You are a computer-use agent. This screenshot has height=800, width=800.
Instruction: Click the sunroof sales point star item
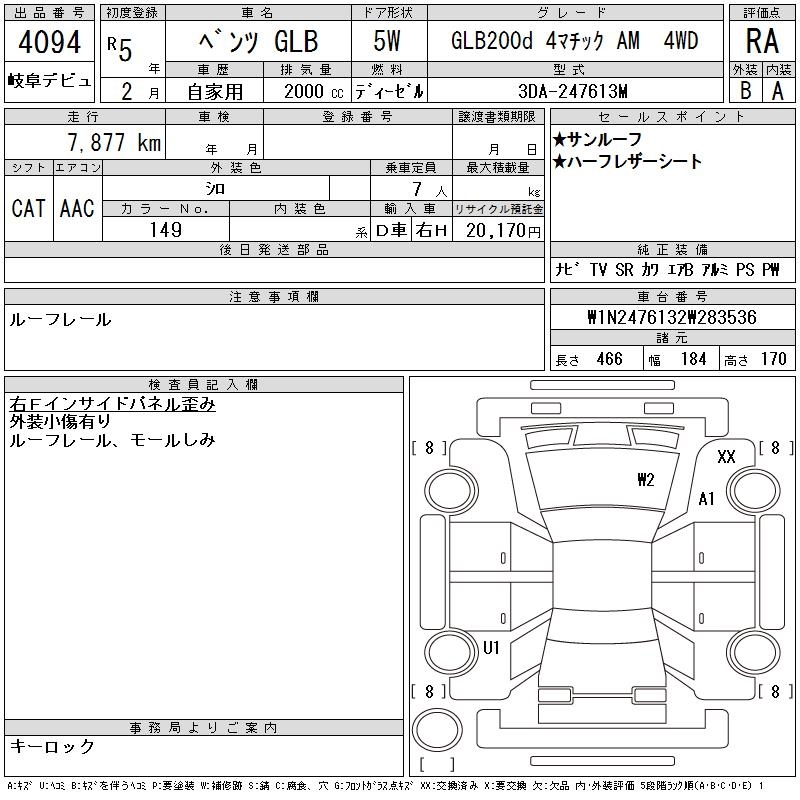coord(598,140)
